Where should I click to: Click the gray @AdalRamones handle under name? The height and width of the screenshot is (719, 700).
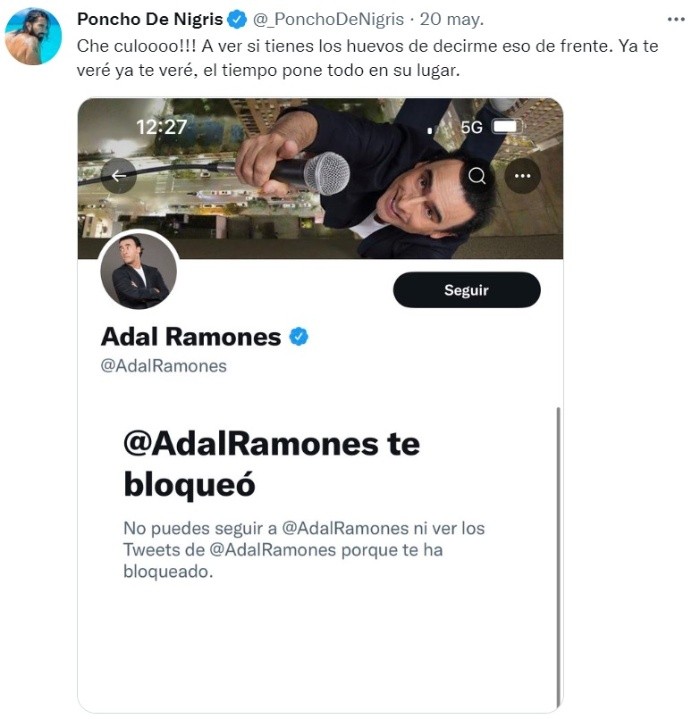click(164, 366)
